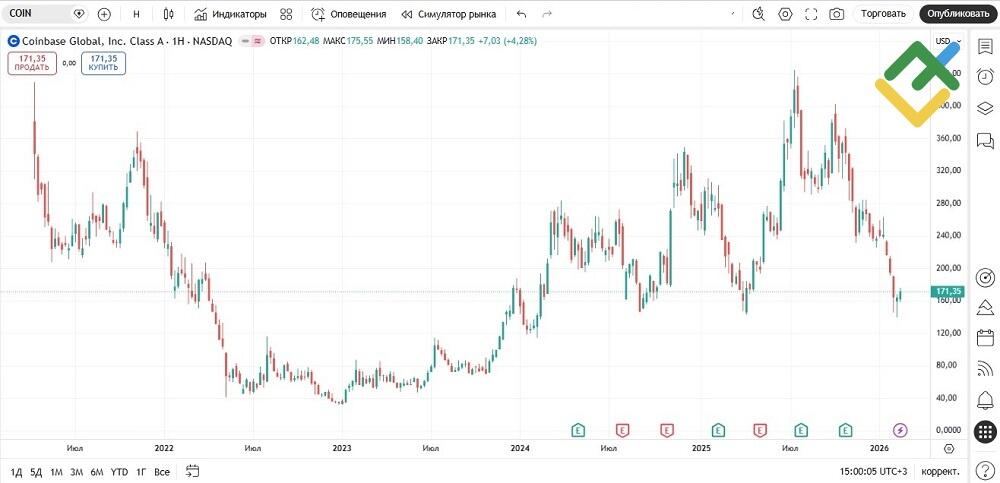Take a chart snapshot with camera icon
This screenshot has width=1000, height=483.
(x=837, y=14)
